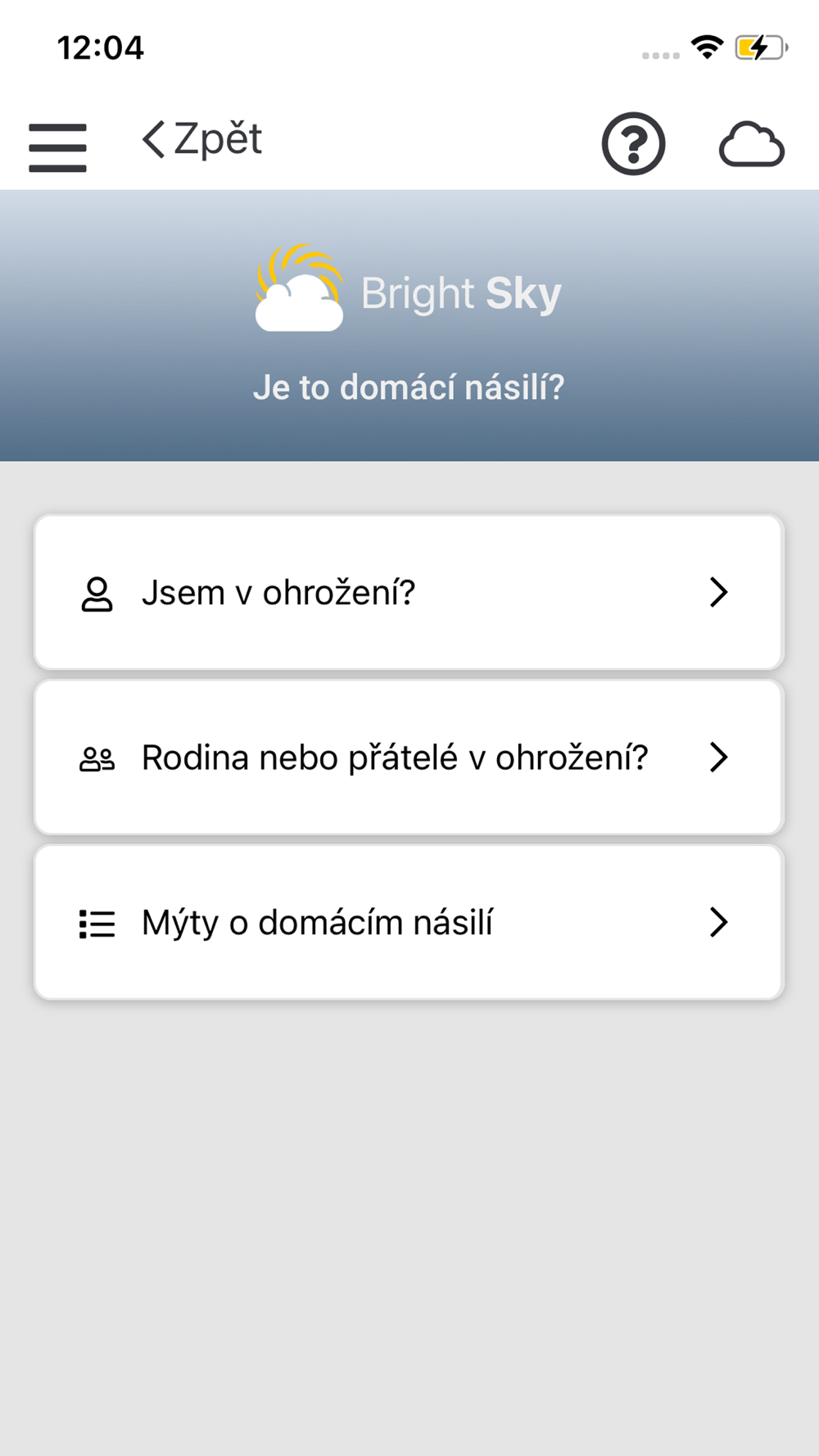
Task: Tap the two-people family icon
Action: point(97,759)
